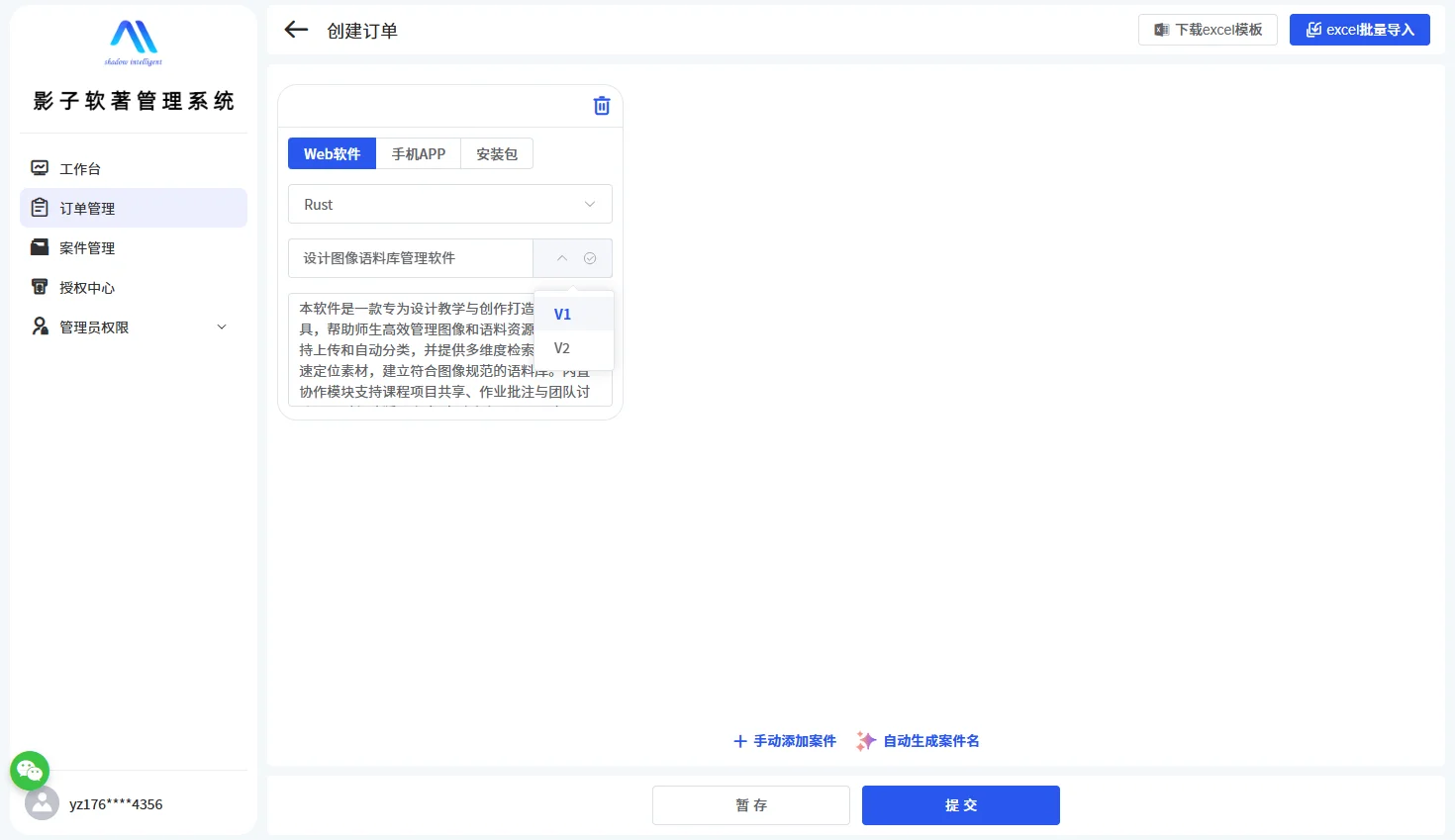Select V1 from the version dropdown
Screen dimensions: 1455x840
coord(562,314)
